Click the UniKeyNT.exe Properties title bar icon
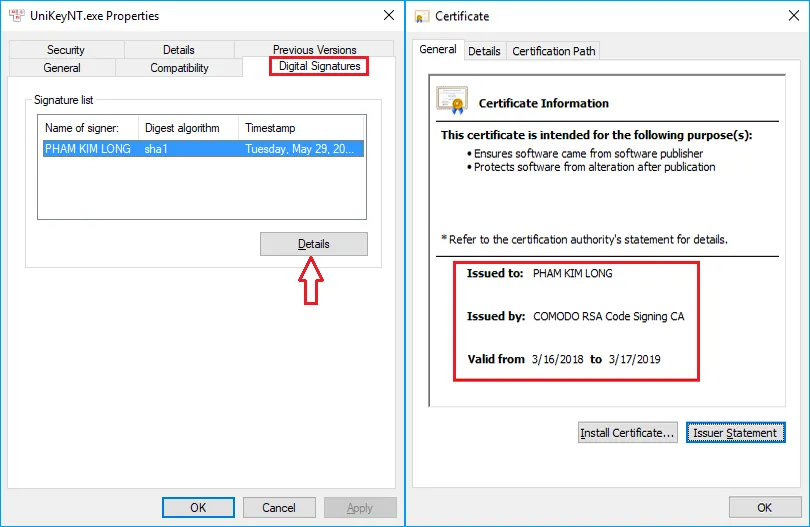The image size is (810, 527). tap(16, 16)
